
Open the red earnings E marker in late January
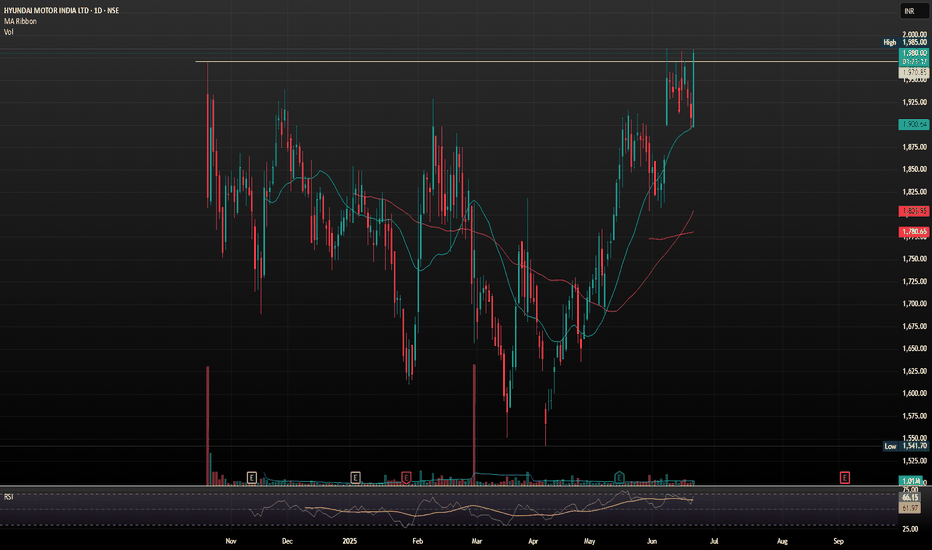coord(406,477)
